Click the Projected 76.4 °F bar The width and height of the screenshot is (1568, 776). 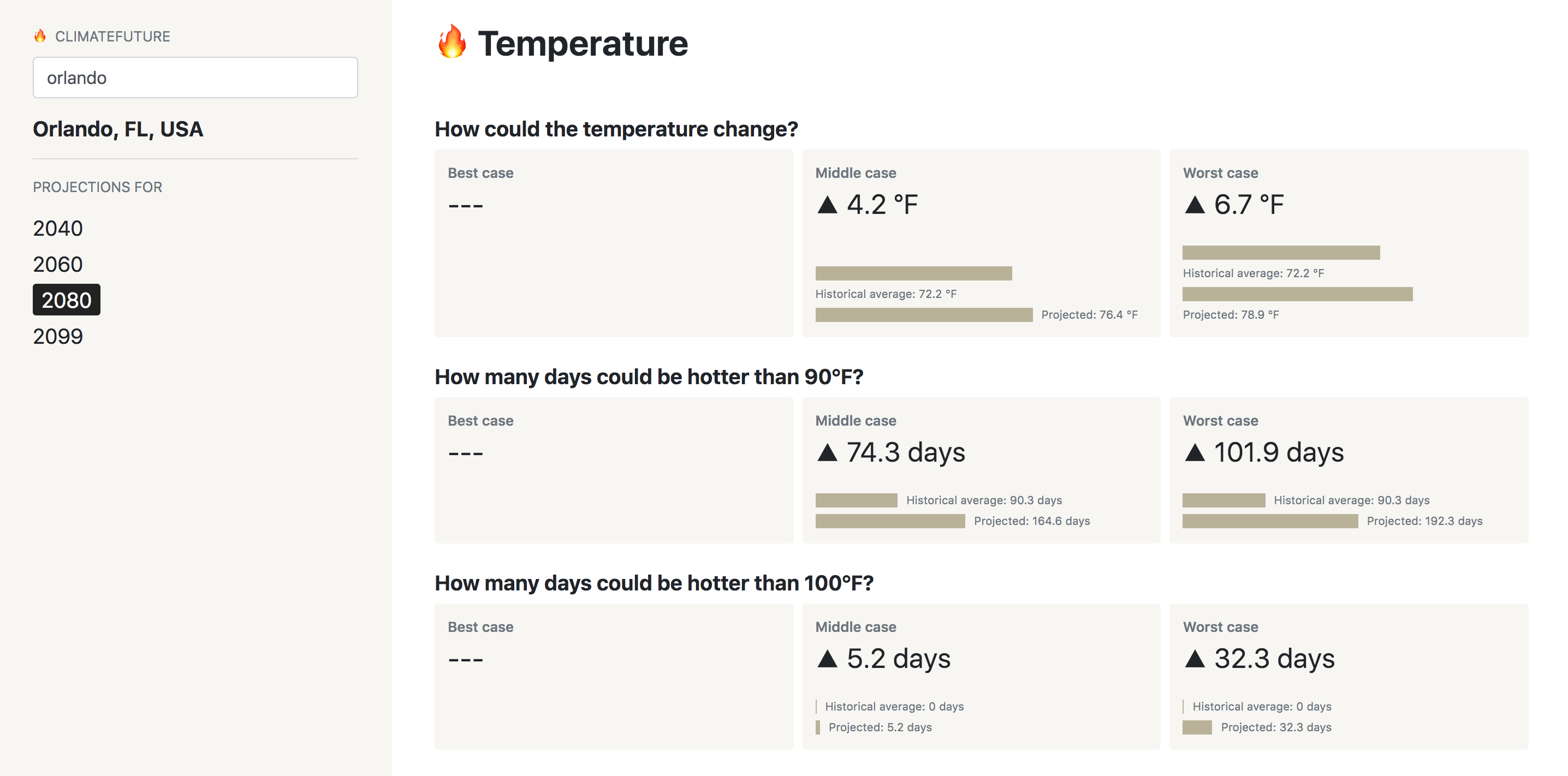tap(923, 315)
